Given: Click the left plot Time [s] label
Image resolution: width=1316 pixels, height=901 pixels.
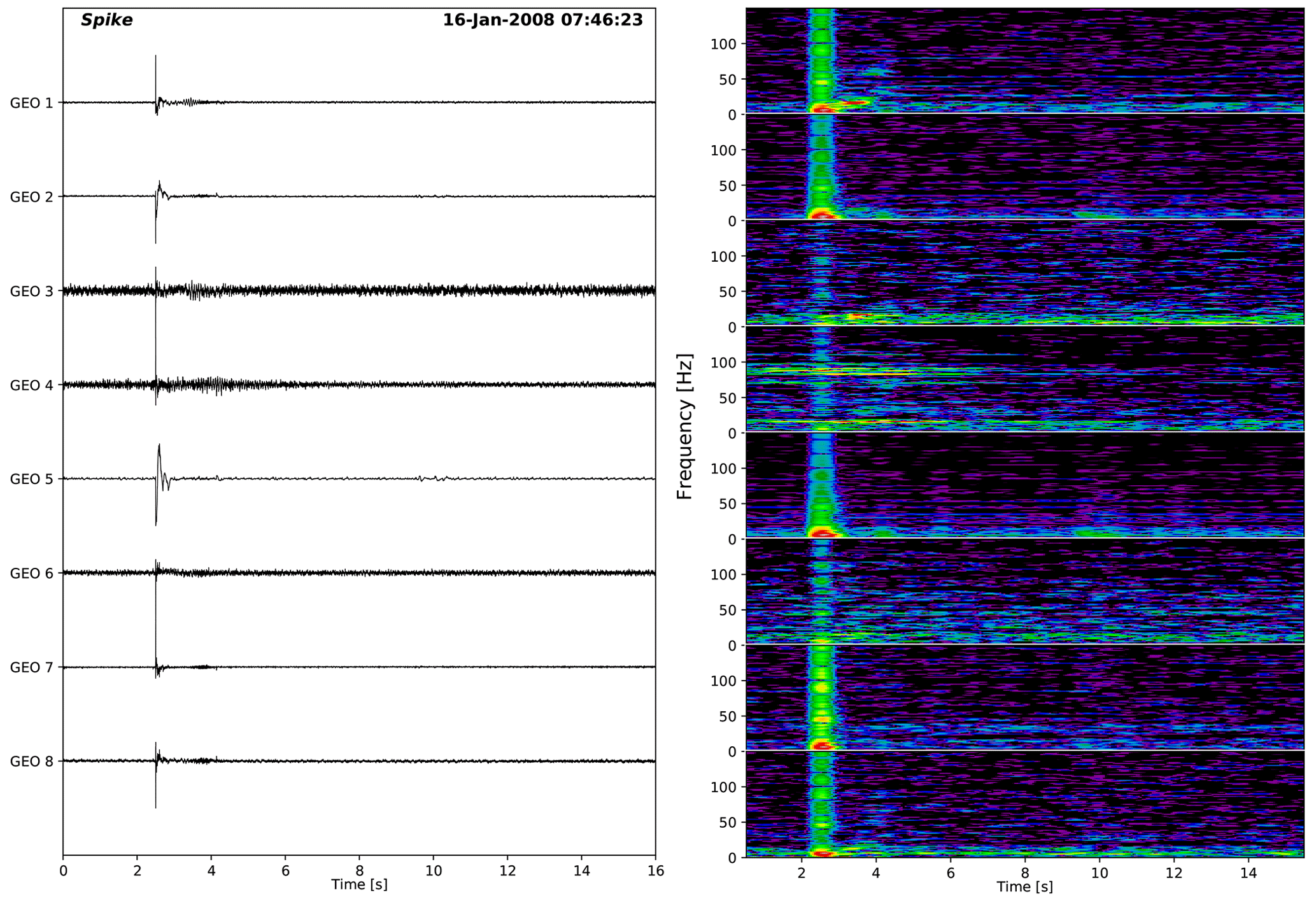Looking at the screenshot, I should pos(359,884).
